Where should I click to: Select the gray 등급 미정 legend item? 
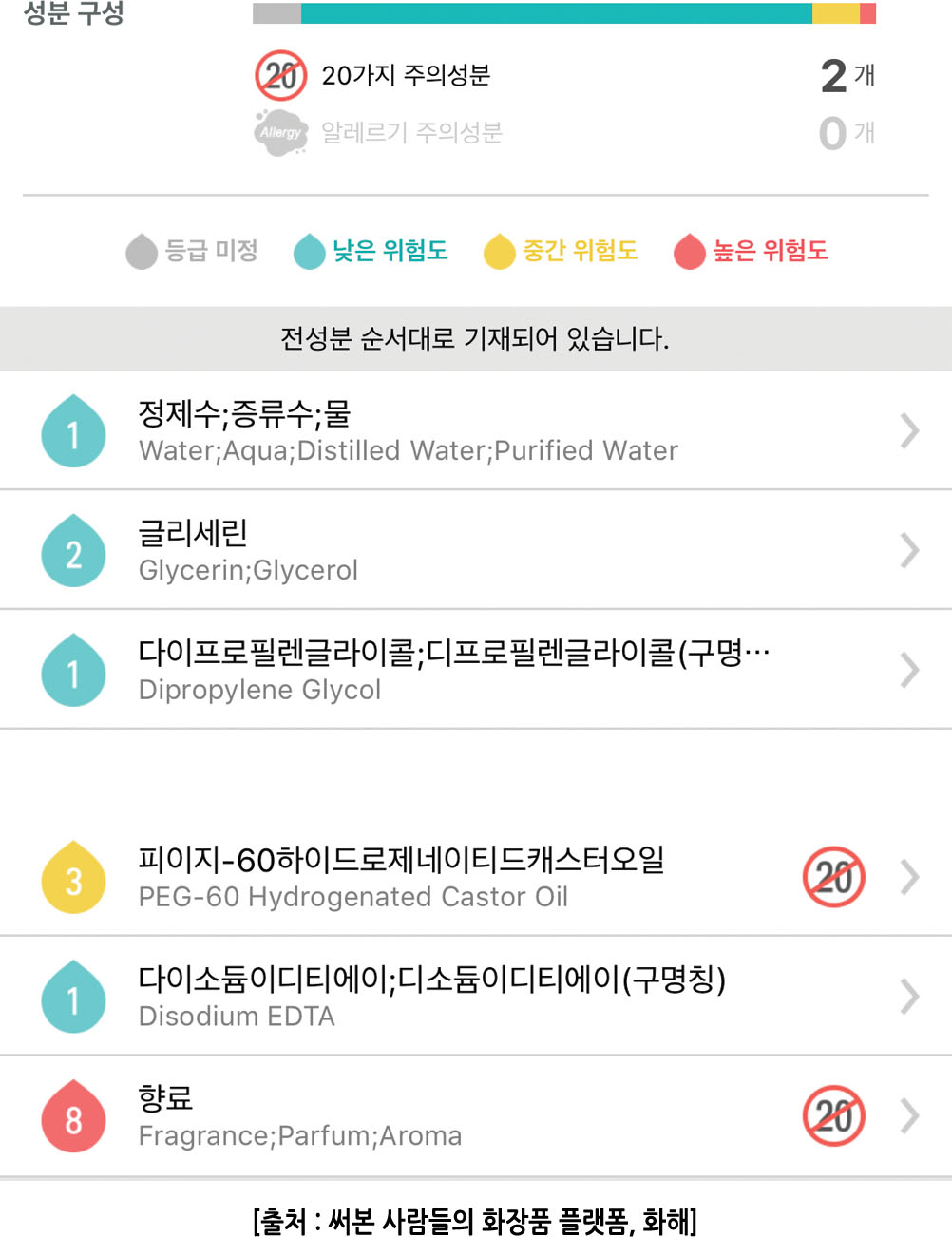tap(193, 251)
